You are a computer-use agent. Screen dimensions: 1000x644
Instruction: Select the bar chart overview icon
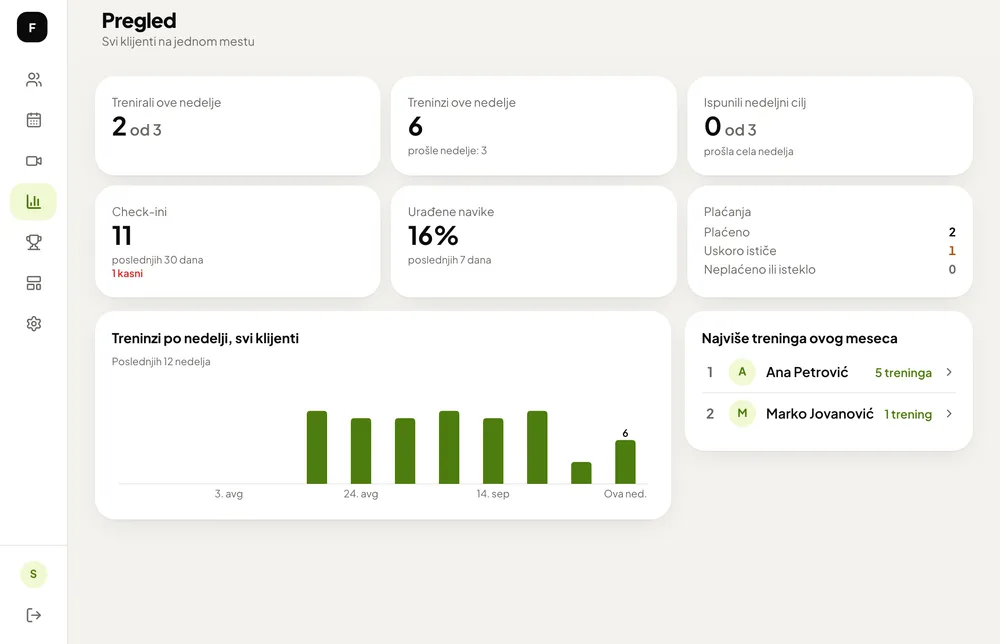[x=33, y=201]
